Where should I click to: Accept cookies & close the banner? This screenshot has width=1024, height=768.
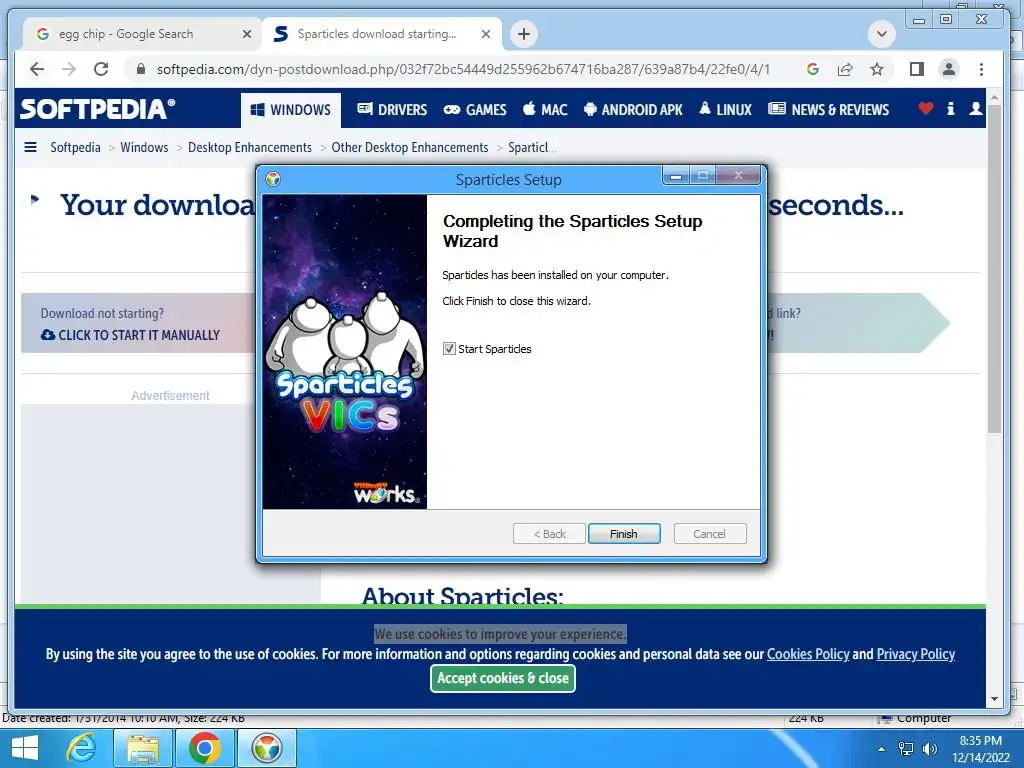(503, 678)
